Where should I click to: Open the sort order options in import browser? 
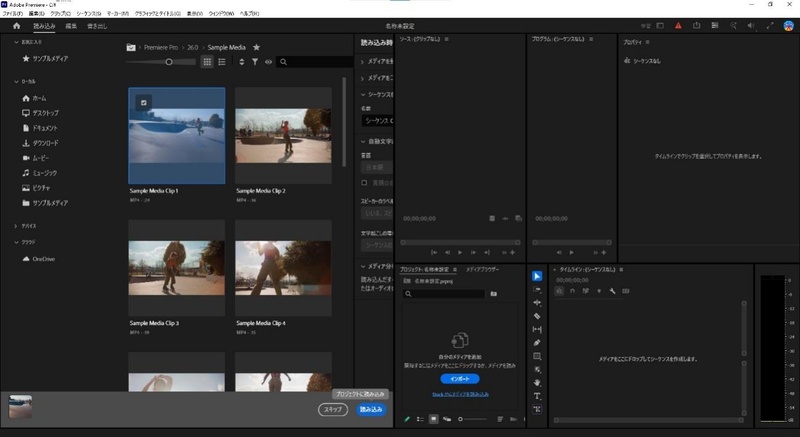241,62
